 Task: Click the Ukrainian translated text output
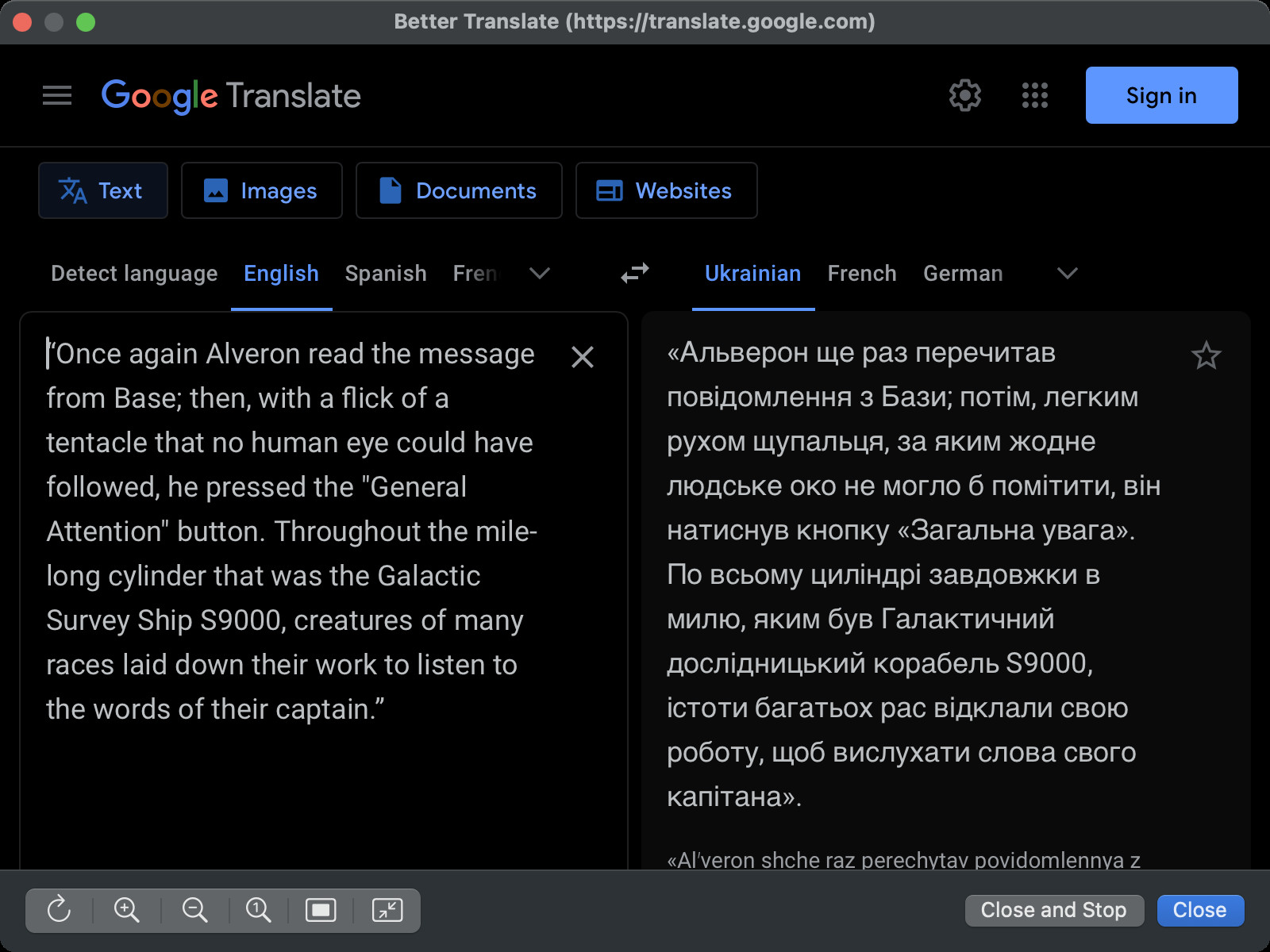913,574
